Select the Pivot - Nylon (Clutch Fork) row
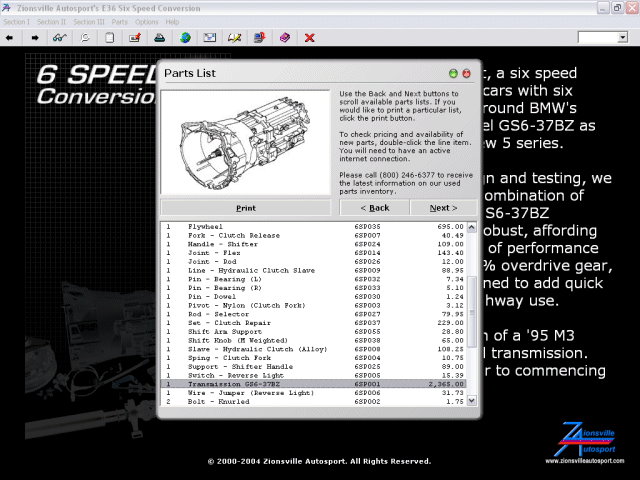 pyautogui.click(x=313, y=306)
